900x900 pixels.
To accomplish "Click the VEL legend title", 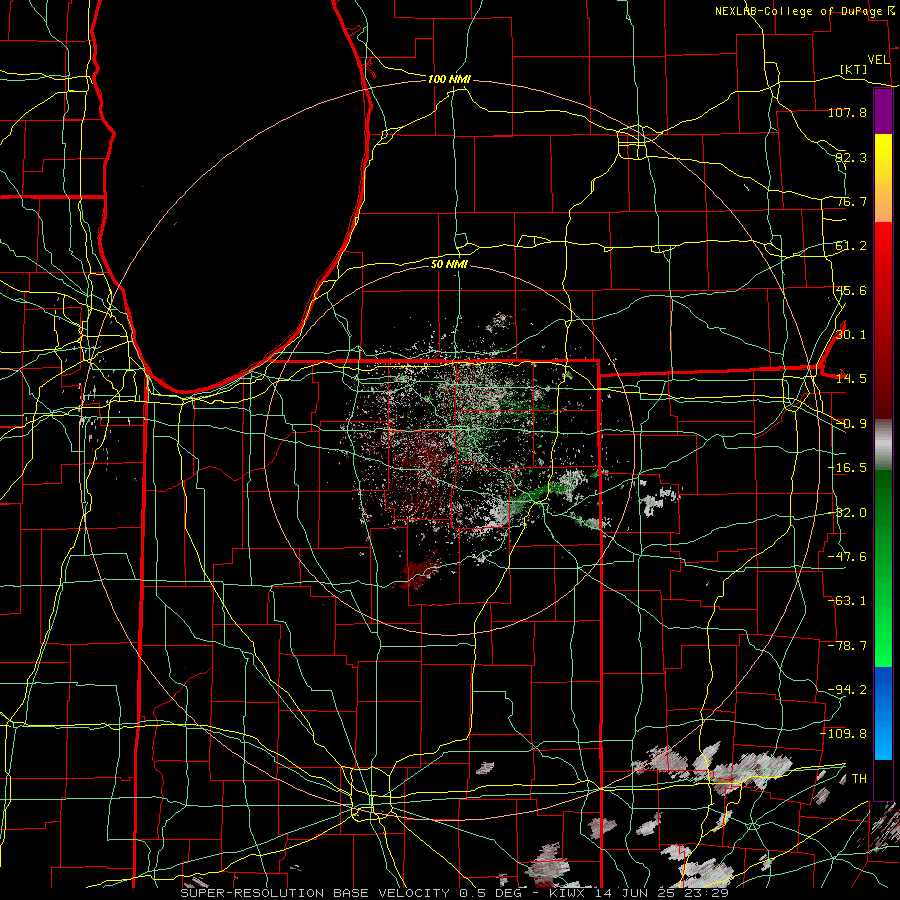I will click(x=878, y=60).
